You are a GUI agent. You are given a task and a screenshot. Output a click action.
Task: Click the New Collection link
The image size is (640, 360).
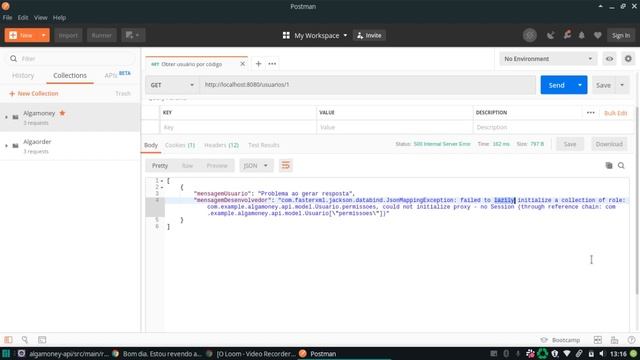[34, 93]
